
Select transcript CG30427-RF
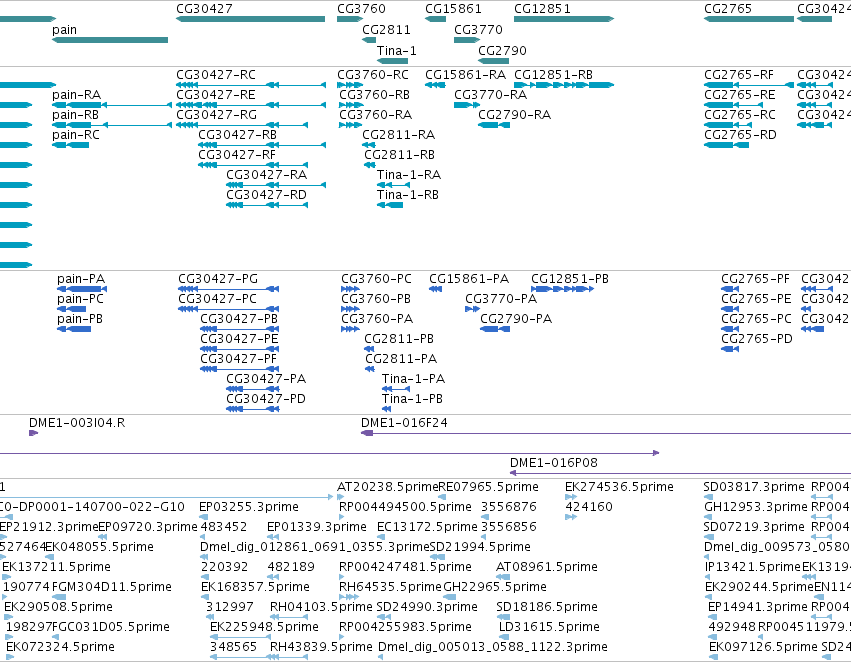tap(253, 166)
